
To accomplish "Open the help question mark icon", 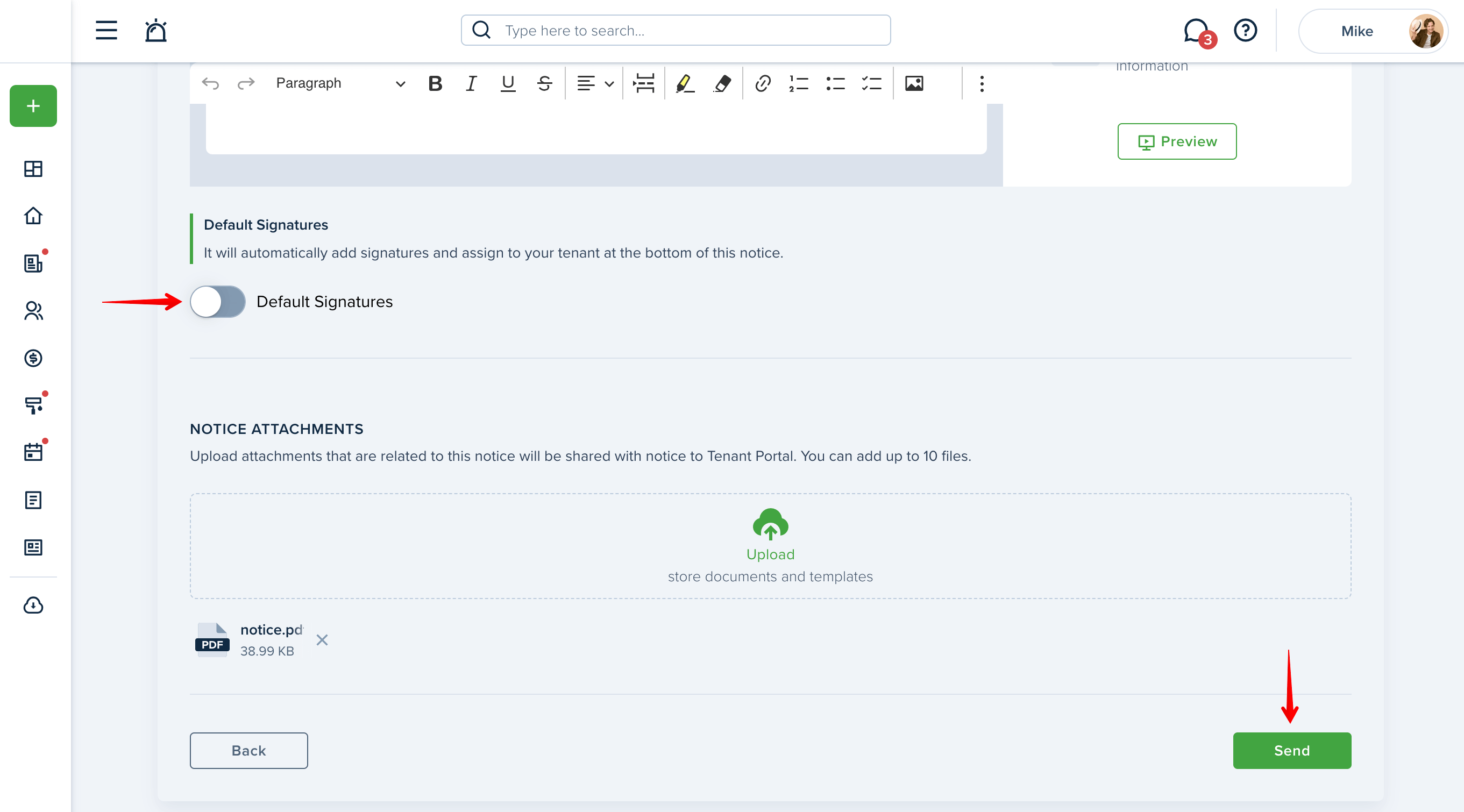I will click(x=1245, y=30).
